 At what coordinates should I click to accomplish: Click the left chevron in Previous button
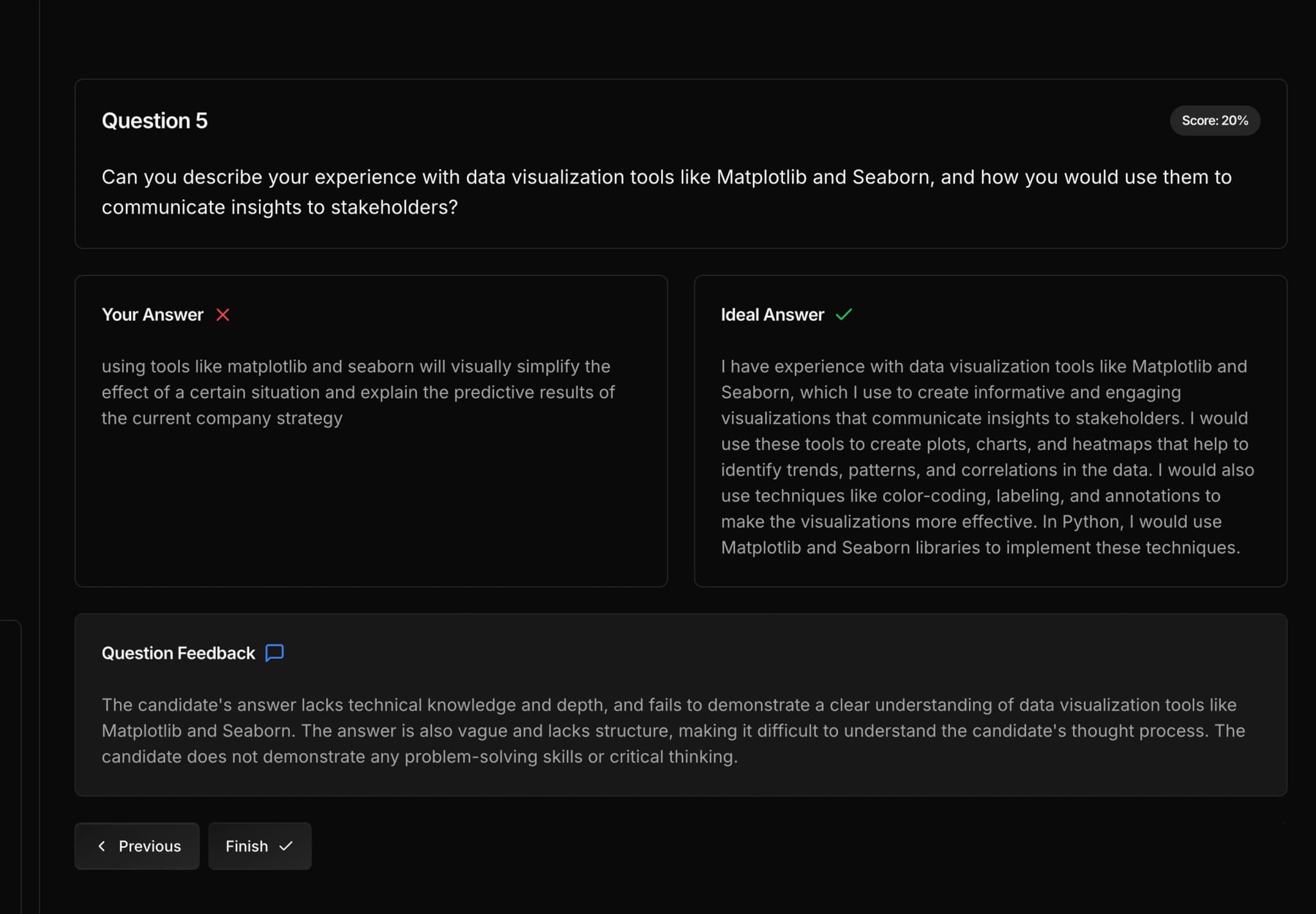coord(102,846)
